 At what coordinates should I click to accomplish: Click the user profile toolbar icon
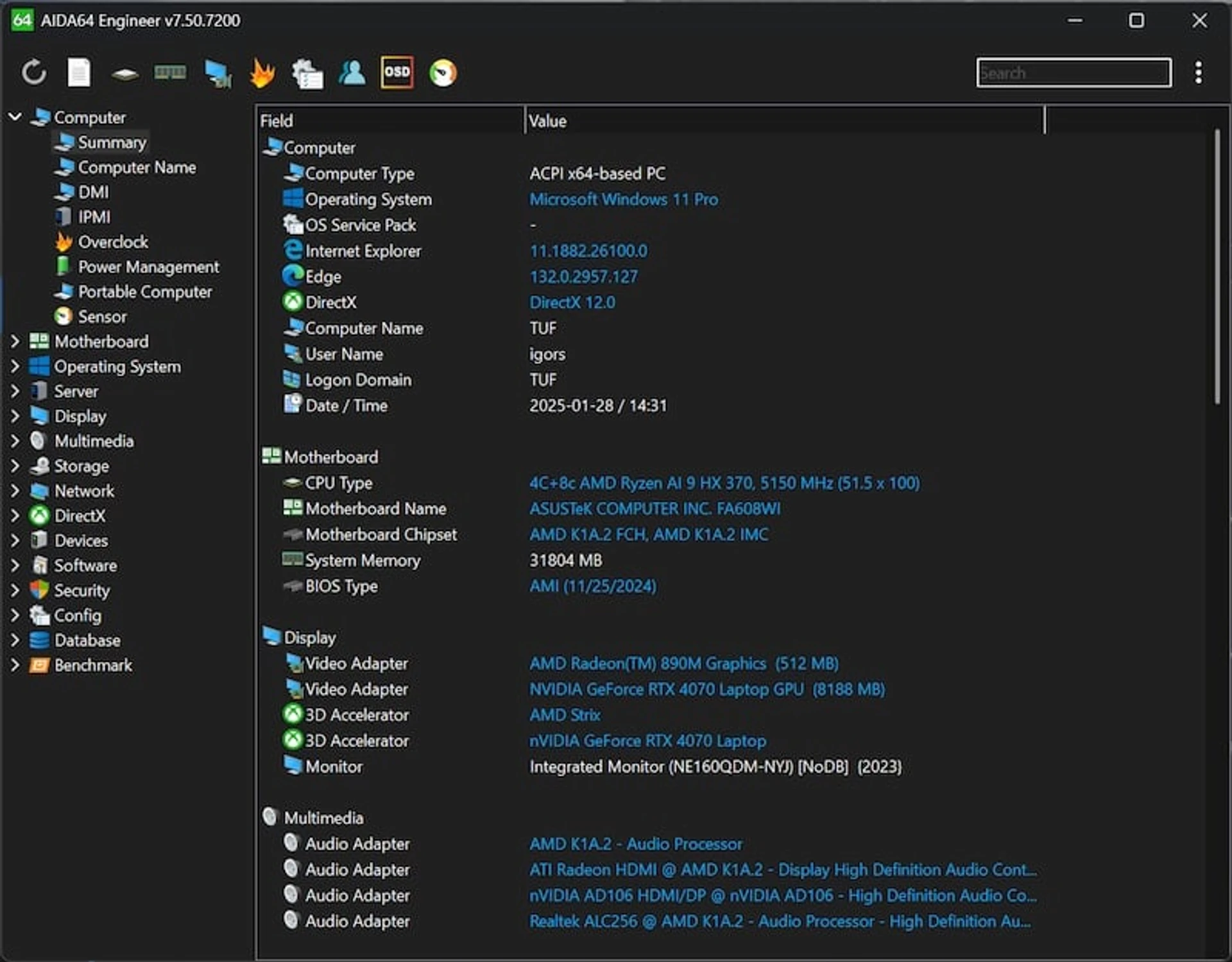(352, 72)
